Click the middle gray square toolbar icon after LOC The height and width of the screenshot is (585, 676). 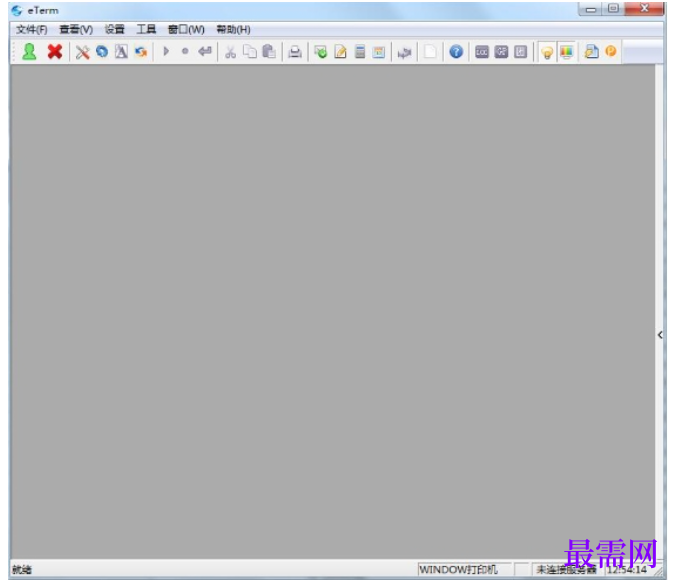pyautogui.click(x=501, y=52)
